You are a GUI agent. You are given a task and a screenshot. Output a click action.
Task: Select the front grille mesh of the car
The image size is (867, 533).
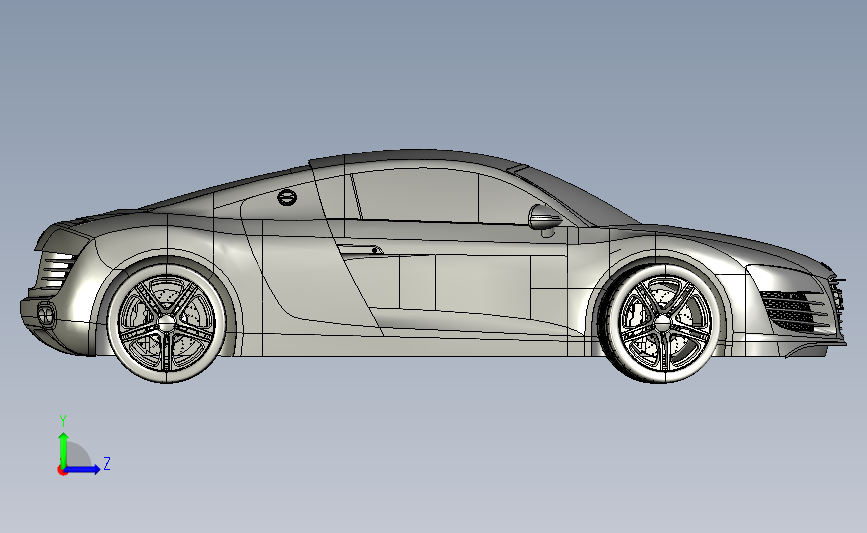coord(789,311)
